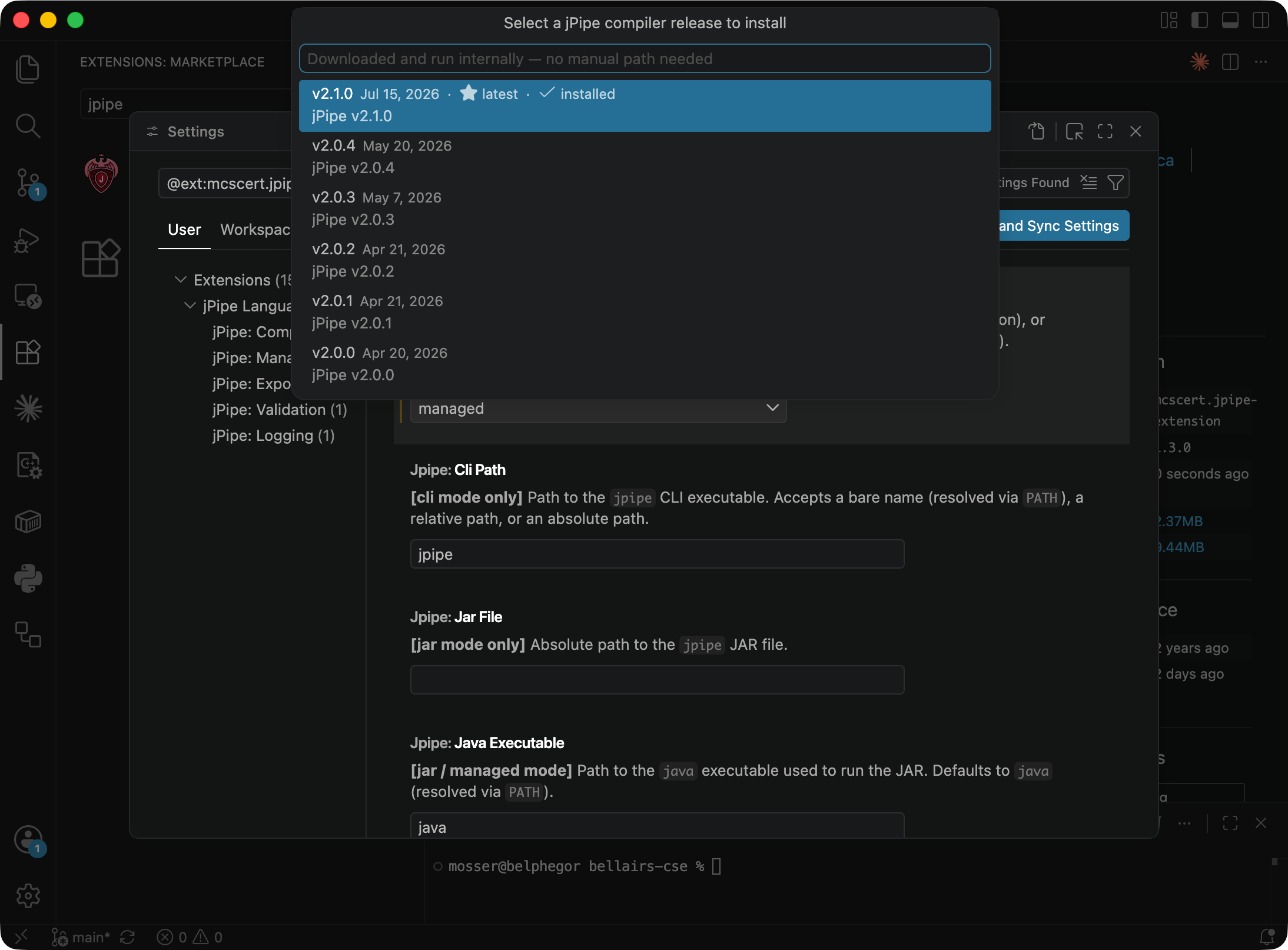Open the notifications bell in status bar
1288x950 pixels.
pyautogui.click(x=1267, y=936)
